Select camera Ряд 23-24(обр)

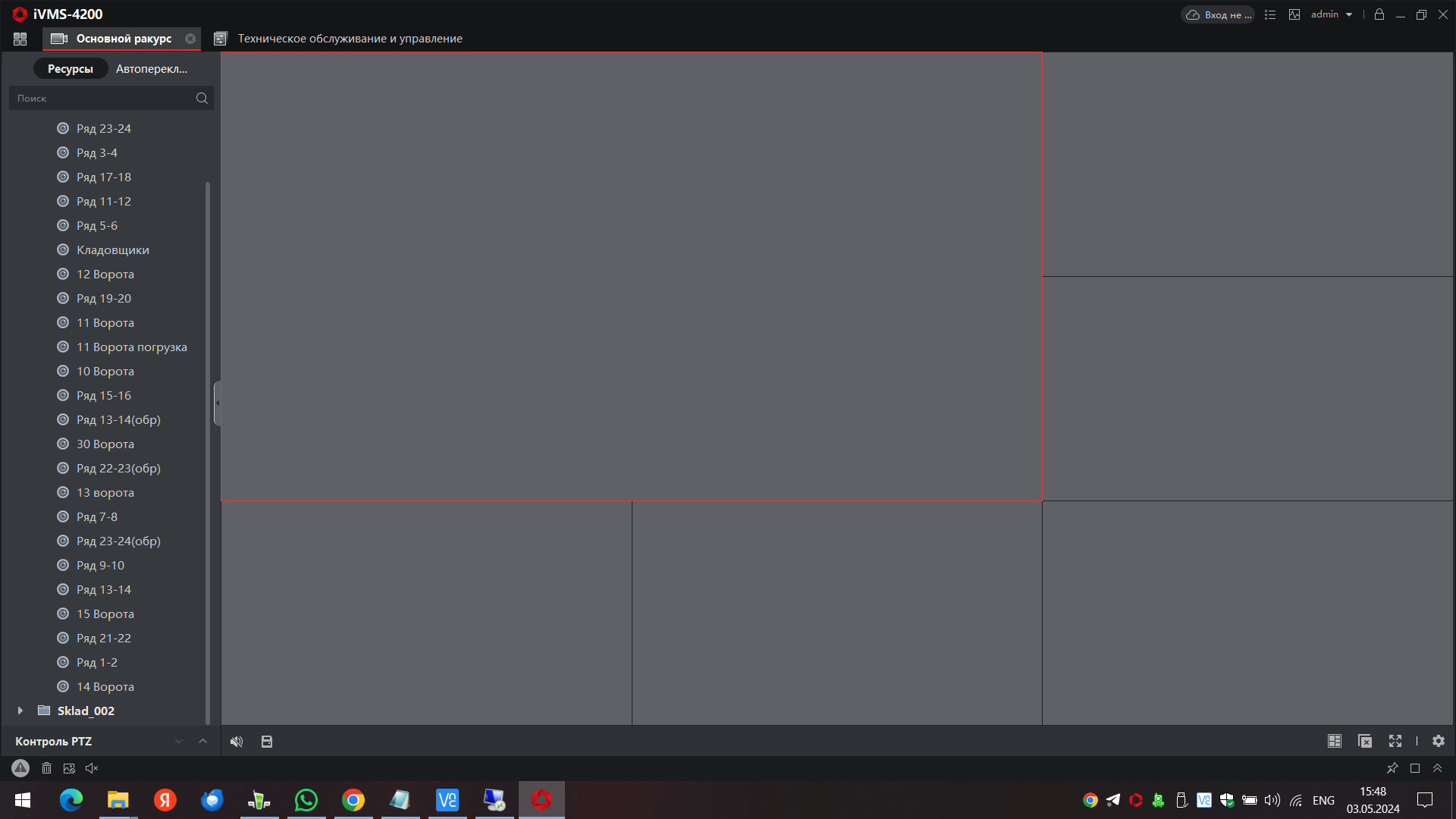point(118,541)
